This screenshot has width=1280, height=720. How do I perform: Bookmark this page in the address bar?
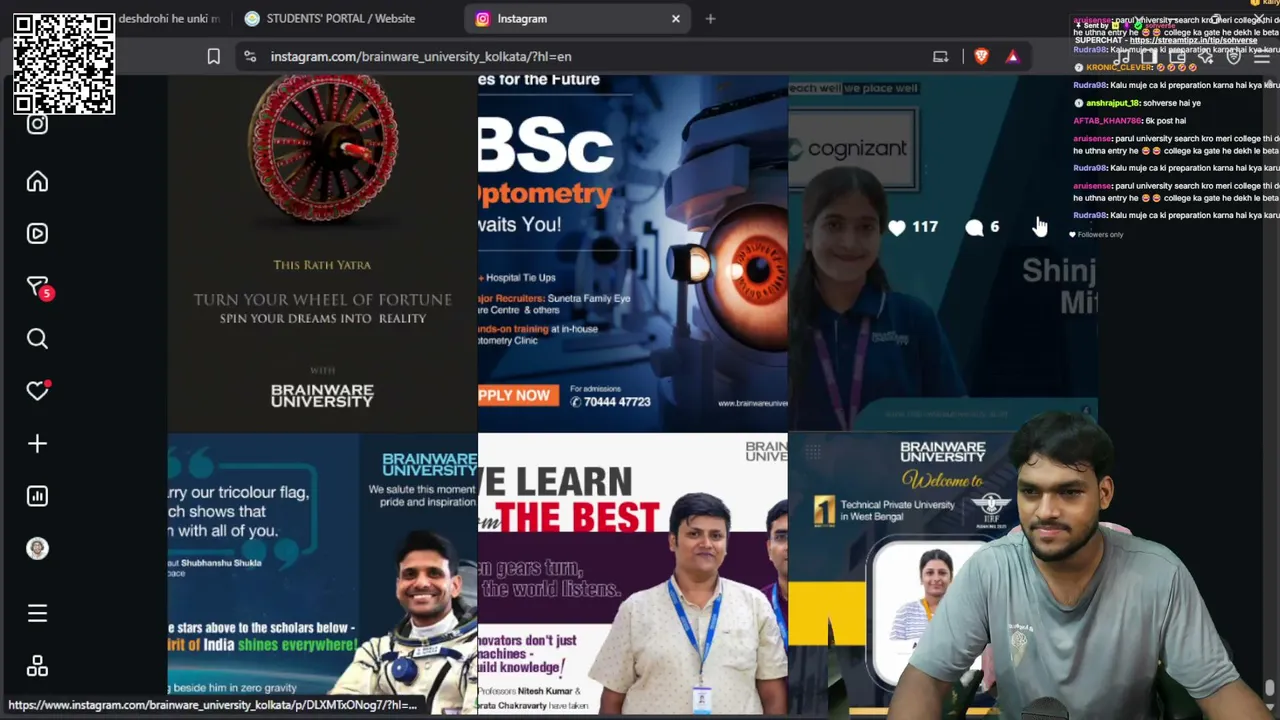[213, 57]
